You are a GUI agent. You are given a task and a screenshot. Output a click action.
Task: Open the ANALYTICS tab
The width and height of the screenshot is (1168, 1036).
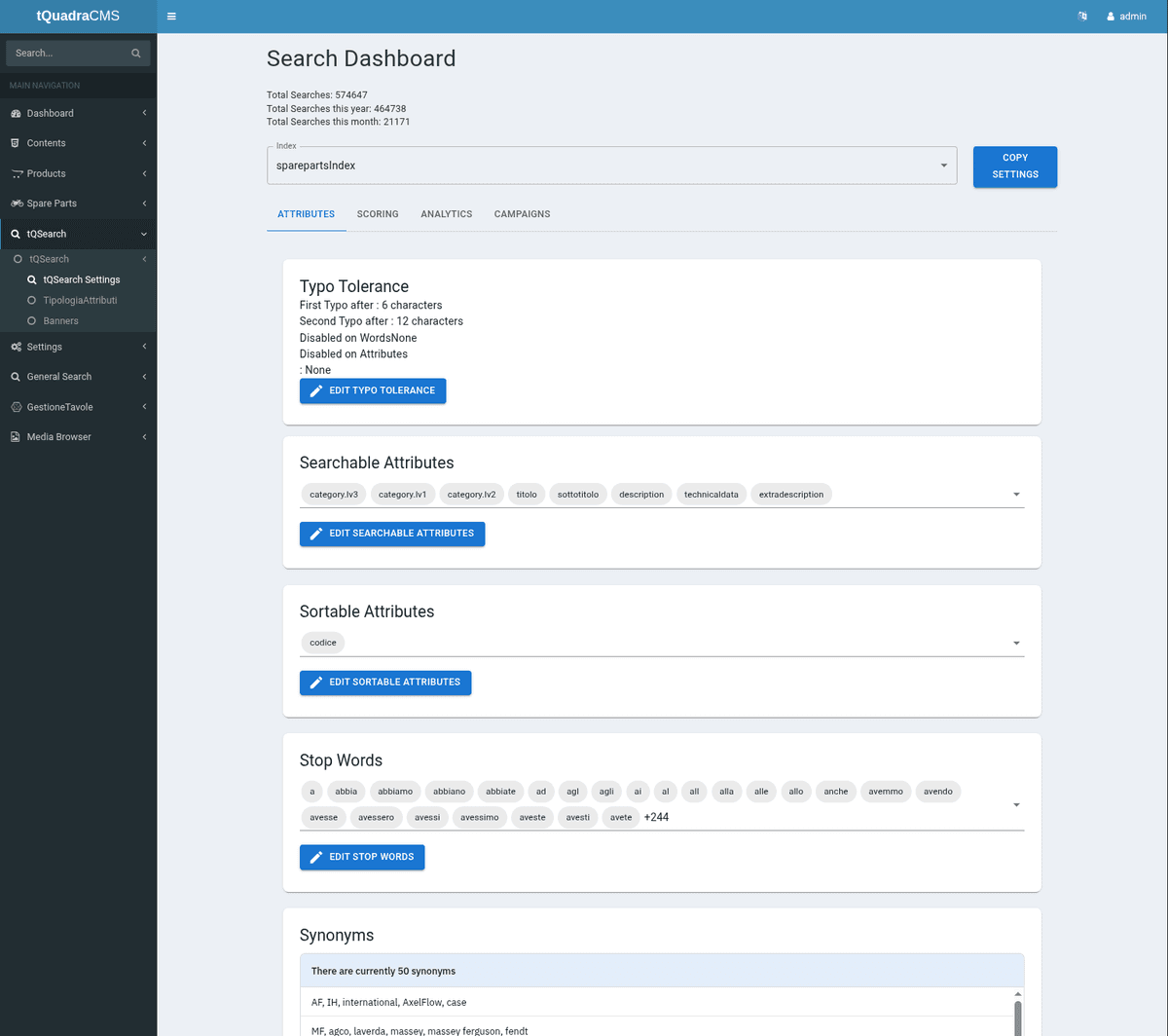click(x=446, y=213)
